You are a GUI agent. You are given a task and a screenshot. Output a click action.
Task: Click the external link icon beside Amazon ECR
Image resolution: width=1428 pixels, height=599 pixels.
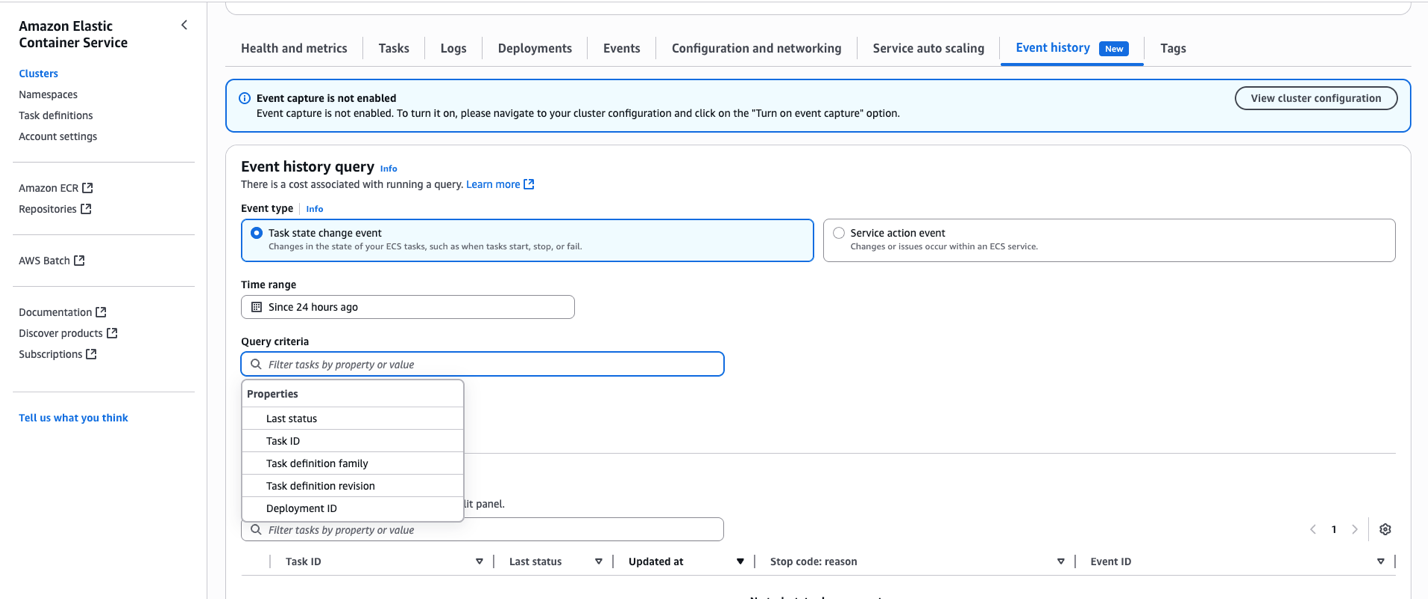88,187
